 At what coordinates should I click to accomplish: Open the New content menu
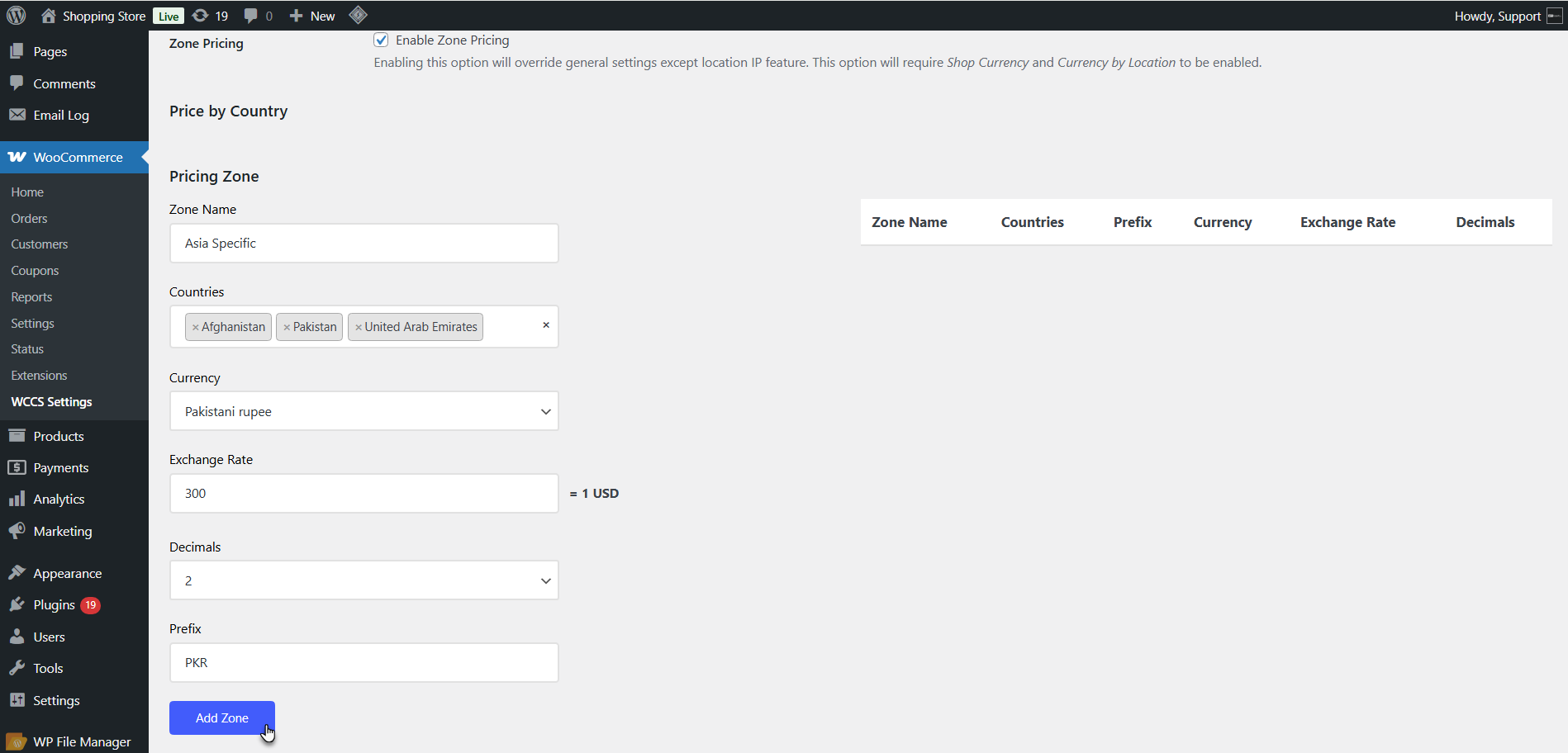click(x=312, y=16)
